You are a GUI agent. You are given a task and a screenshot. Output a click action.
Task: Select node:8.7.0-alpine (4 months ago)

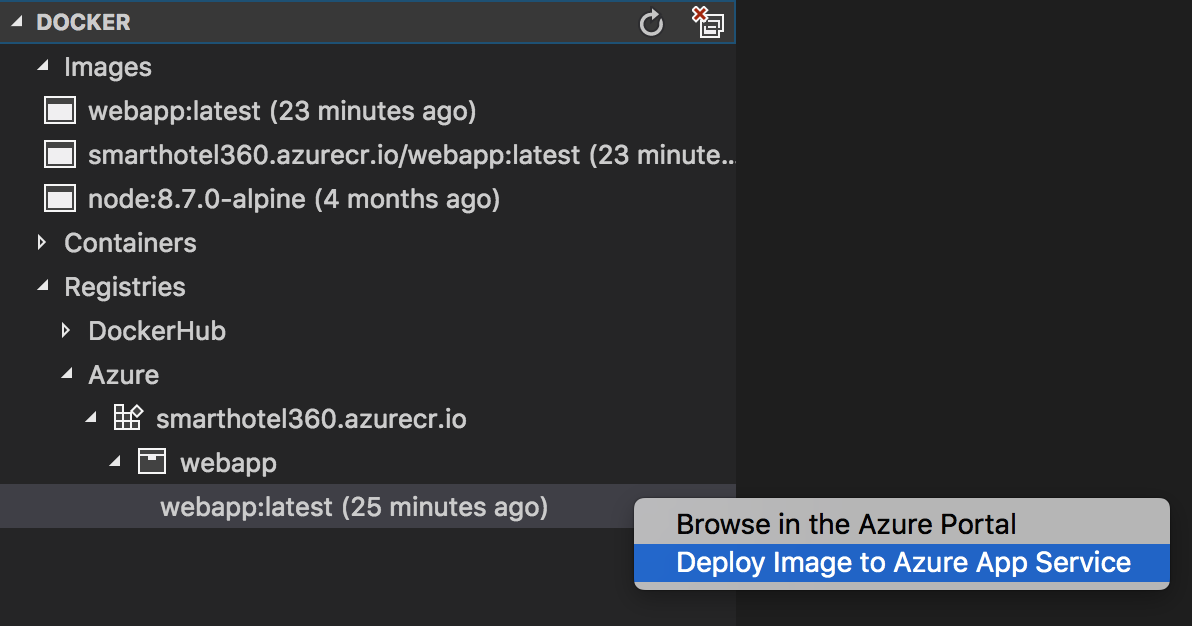coord(294,199)
